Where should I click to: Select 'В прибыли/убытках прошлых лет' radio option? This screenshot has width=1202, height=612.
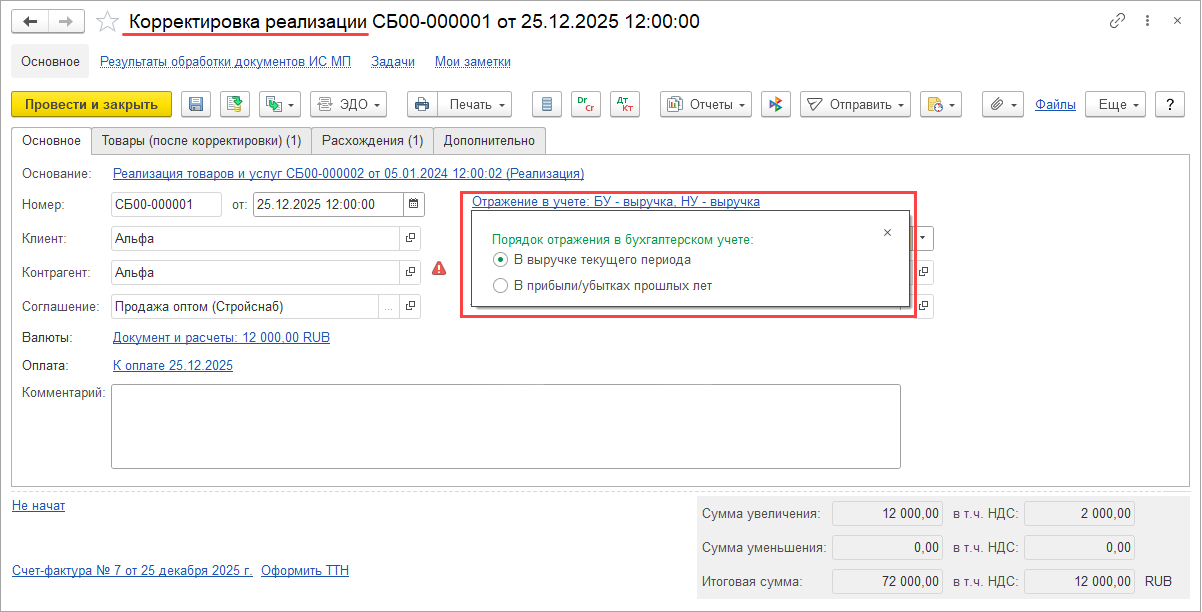click(501, 286)
